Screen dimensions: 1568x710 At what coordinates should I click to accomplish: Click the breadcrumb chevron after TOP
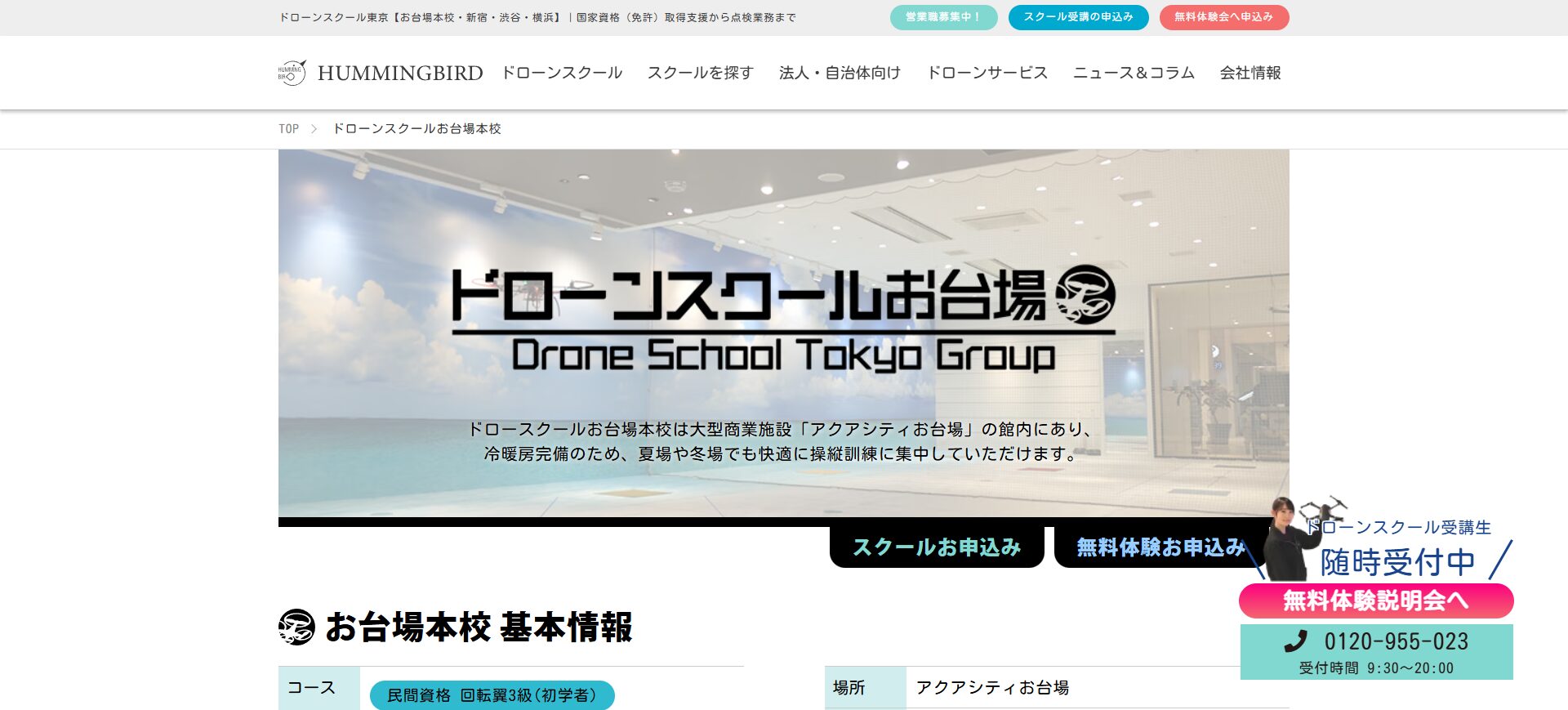(x=314, y=129)
